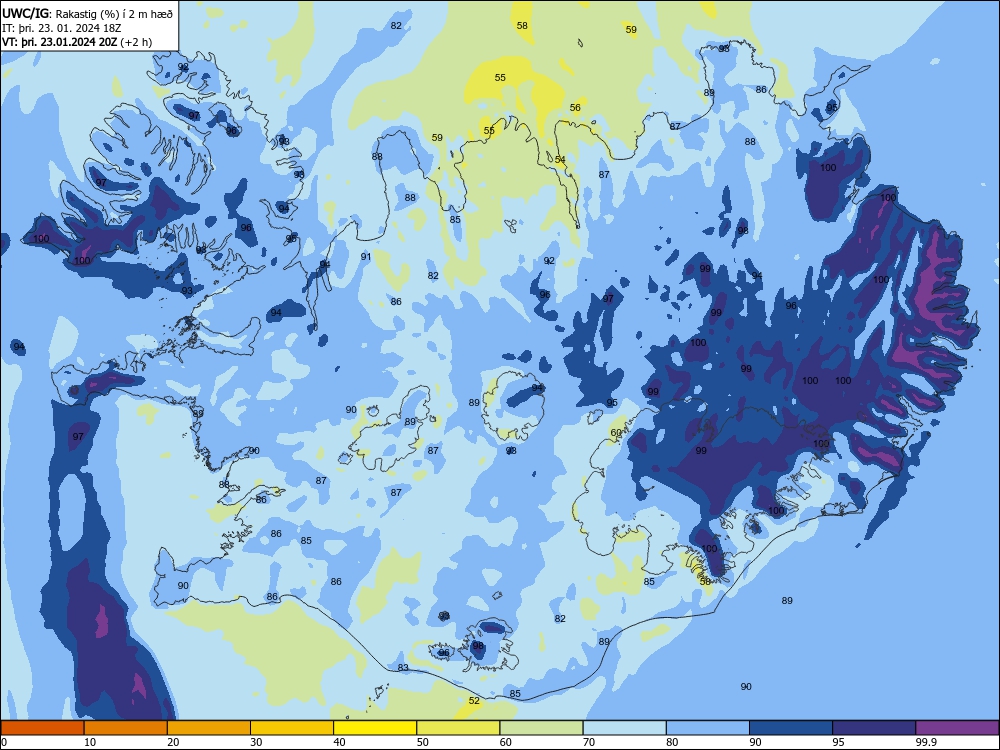Pick the dark blue 90–95 legend swatch
The height and width of the screenshot is (750, 1000).
[791, 728]
